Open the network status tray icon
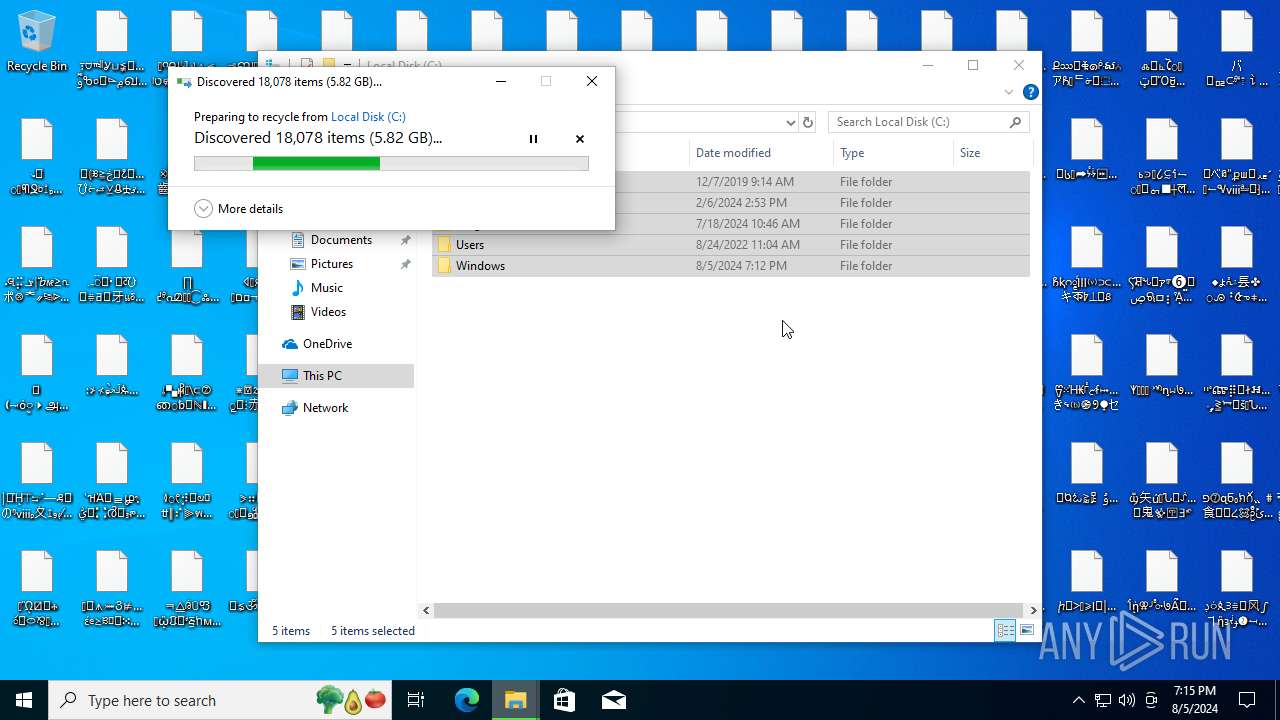This screenshot has width=1280, height=720. click(x=1102, y=700)
